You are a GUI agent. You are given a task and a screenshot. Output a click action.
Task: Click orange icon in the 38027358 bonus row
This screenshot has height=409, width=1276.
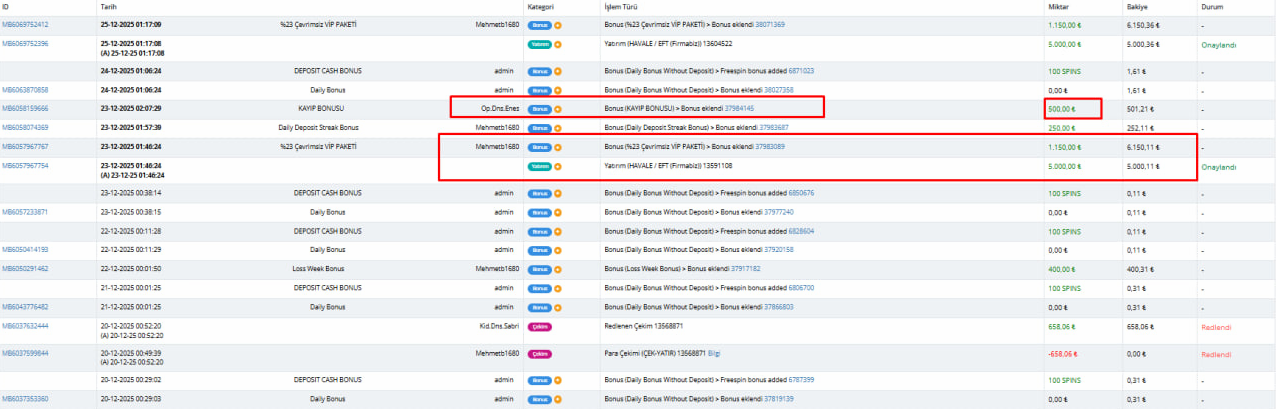pyautogui.click(x=558, y=90)
